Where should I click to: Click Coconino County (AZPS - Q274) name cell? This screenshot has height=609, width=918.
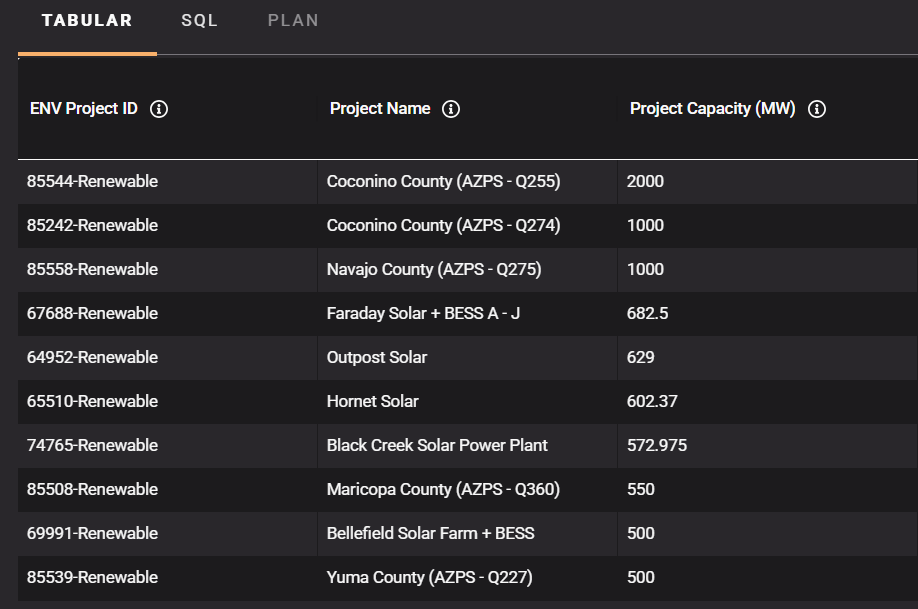[x=443, y=226]
